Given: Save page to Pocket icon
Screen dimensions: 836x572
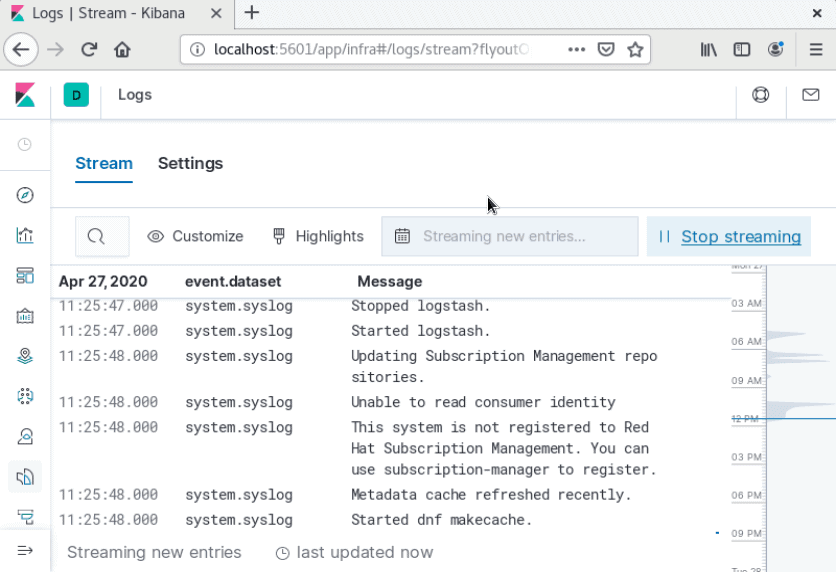Looking at the screenshot, I should (606, 50).
